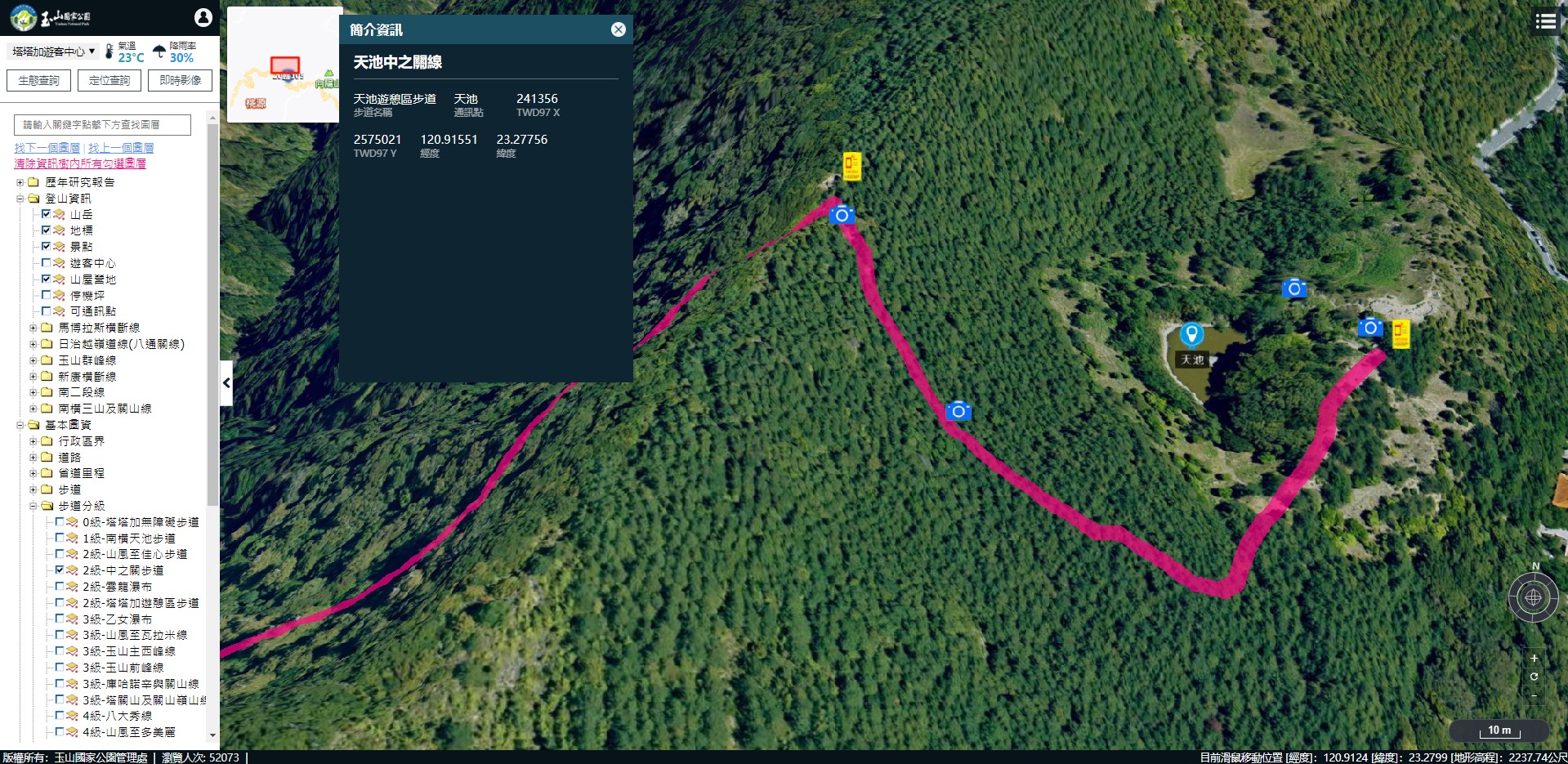Click the compass north reset control
This screenshot has width=1568, height=764.
point(1534,597)
